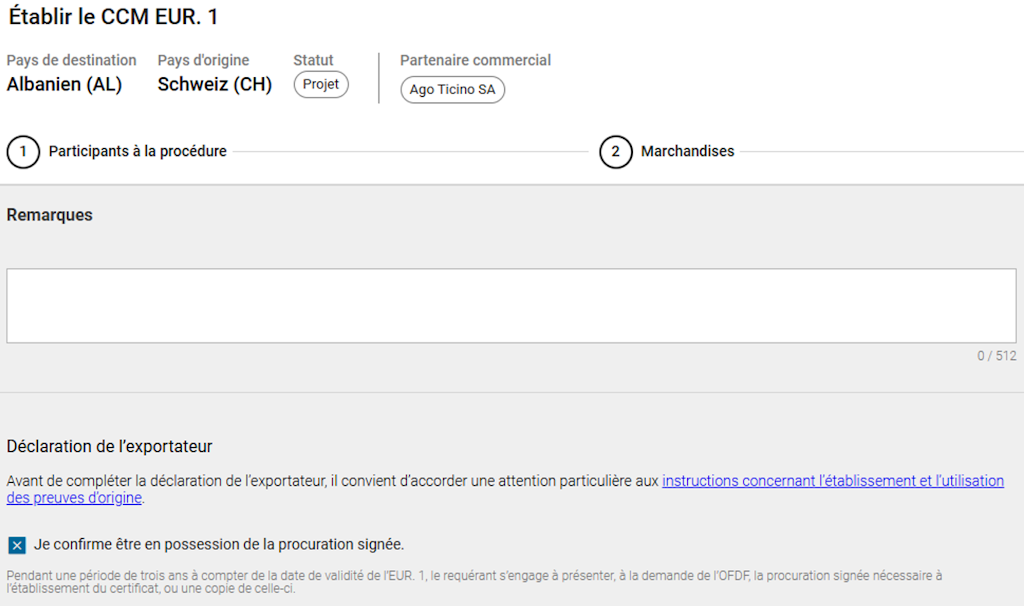Image resolution: width=1024 pixels, height=606 pixels.
Task: Click the 0 / 512 character counter
Action: coord(996,356)
